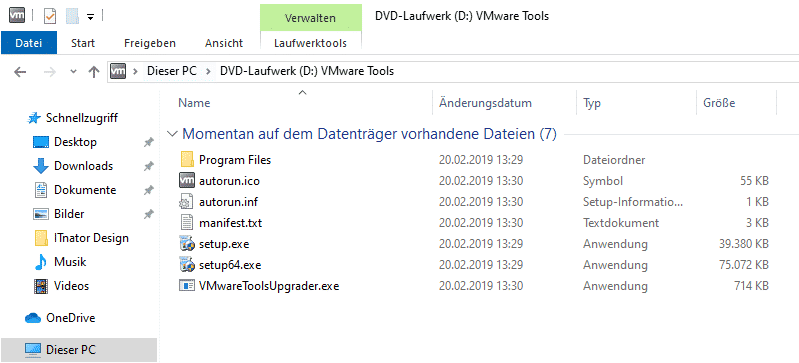
Task: Switch to the Start ribbon tab
Action: click(x=83, y=43)
